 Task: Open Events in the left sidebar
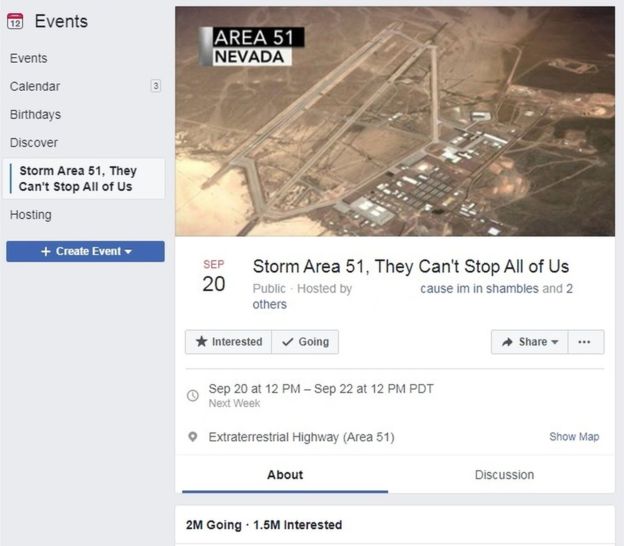[x=28, y=58]
